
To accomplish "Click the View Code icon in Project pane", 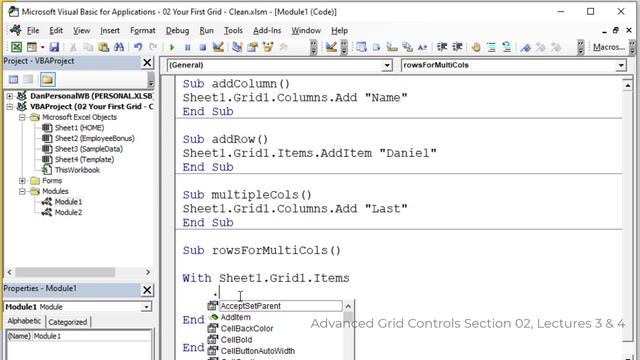I will coord(13,79).
